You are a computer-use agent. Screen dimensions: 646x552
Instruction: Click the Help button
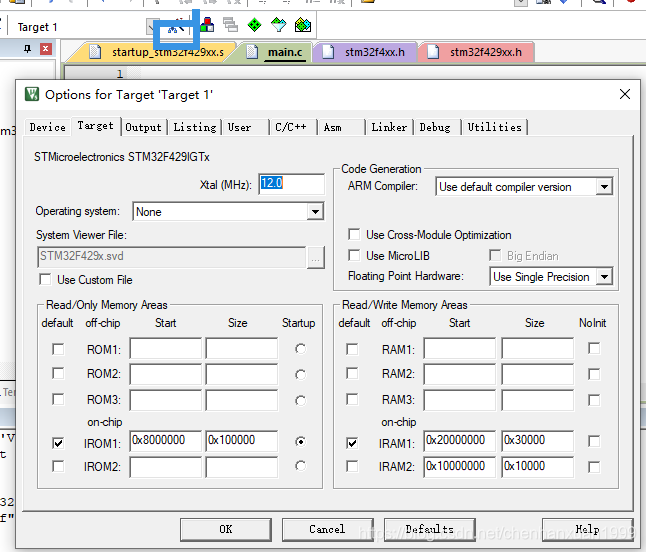(x=587, y=529)
